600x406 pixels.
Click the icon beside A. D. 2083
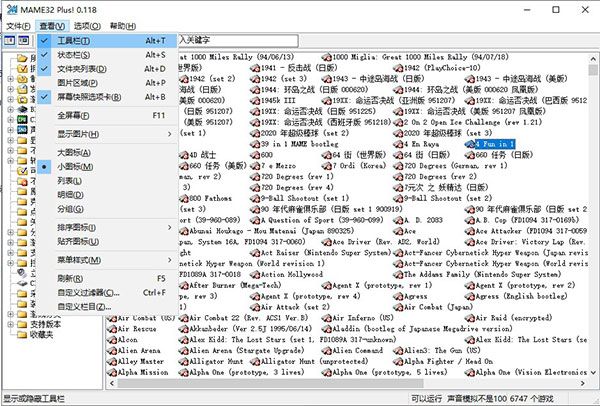pyautogui.click(x=398, y=220)
